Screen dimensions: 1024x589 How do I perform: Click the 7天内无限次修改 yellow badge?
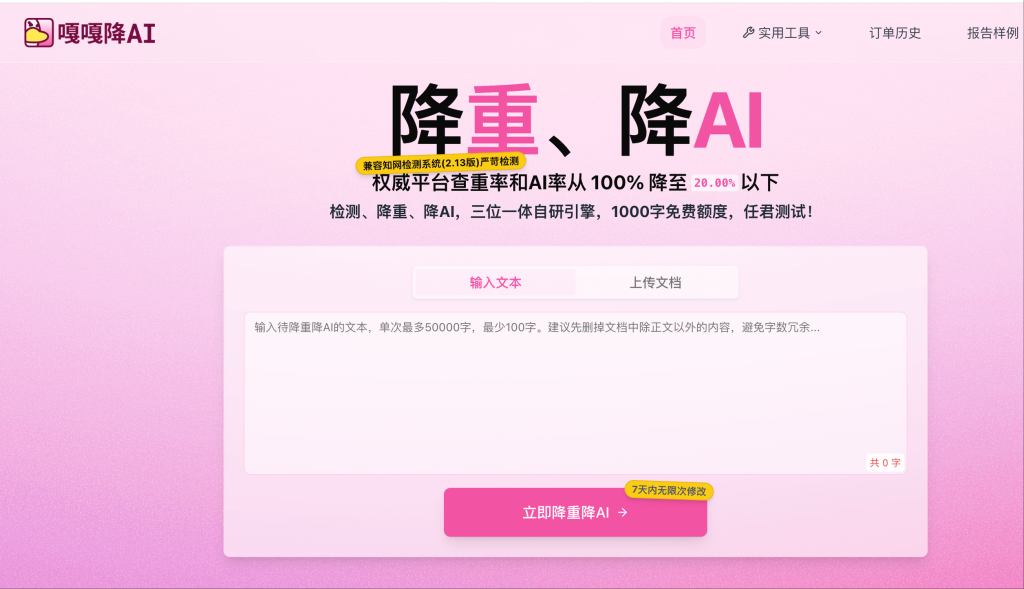(x=669, y=490)
